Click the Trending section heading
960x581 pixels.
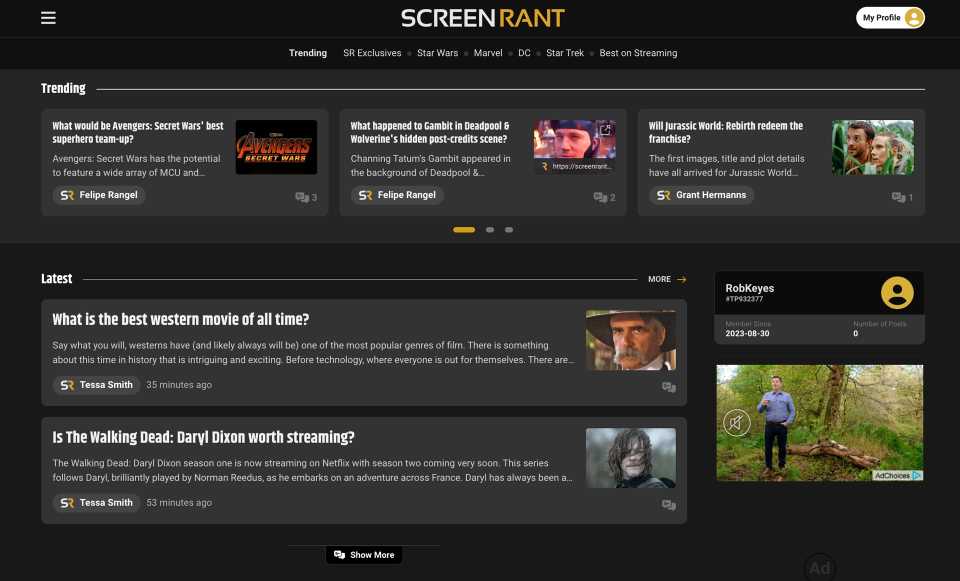coord(63,88)
